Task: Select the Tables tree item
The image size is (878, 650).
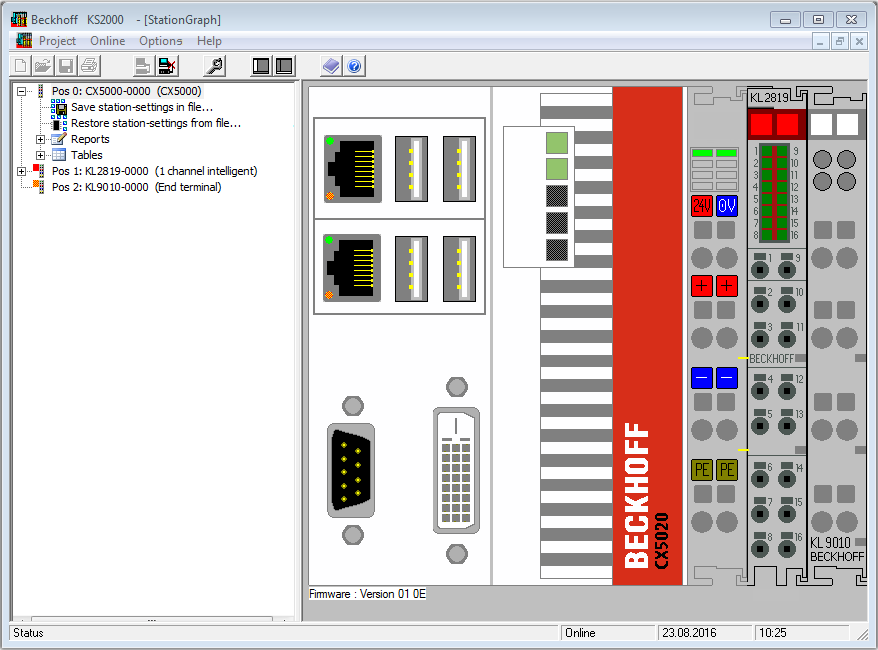Action: pyautogui.click(x=87, y=155)
